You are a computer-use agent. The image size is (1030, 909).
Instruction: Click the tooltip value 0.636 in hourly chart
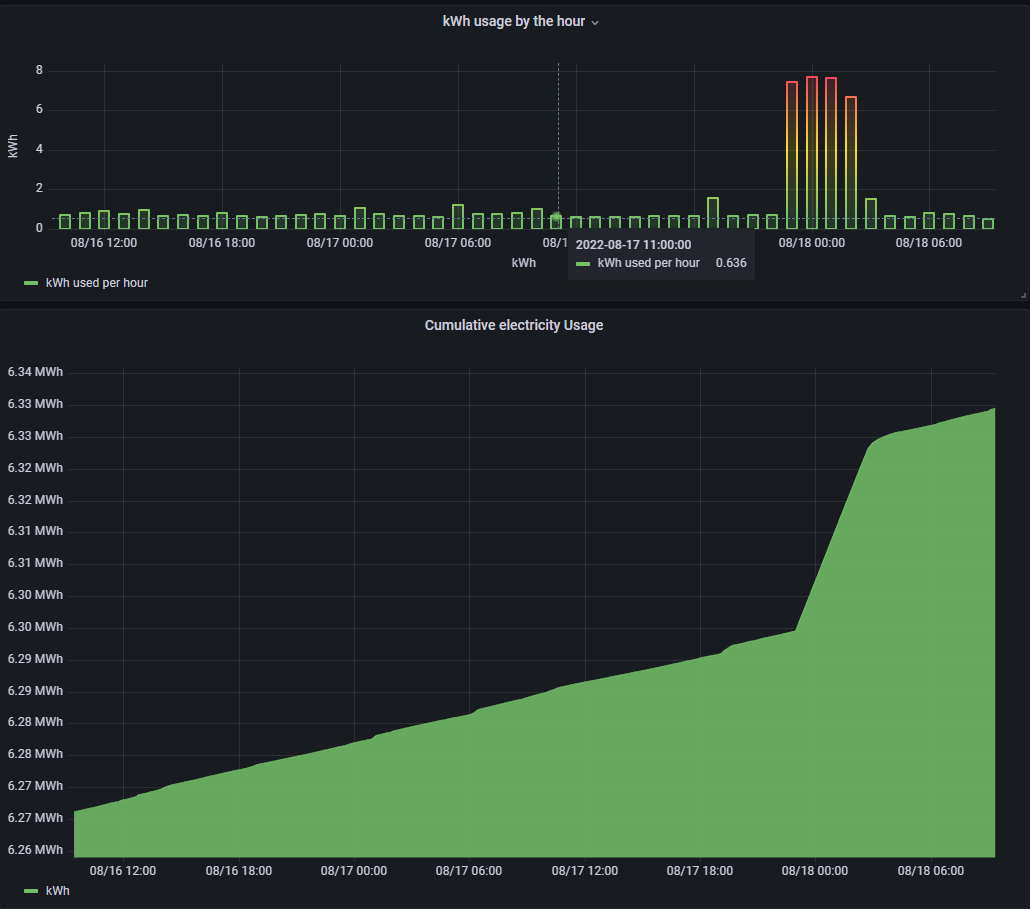(x=730, y=263)
